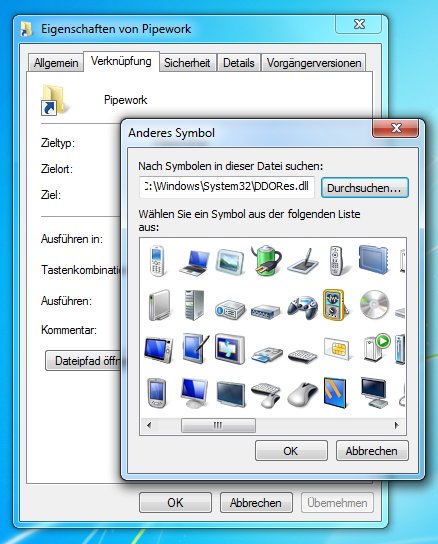The image size is (438, 544).
Task: Close the Anderes Symbol dialog
Action: coord(395,128)
